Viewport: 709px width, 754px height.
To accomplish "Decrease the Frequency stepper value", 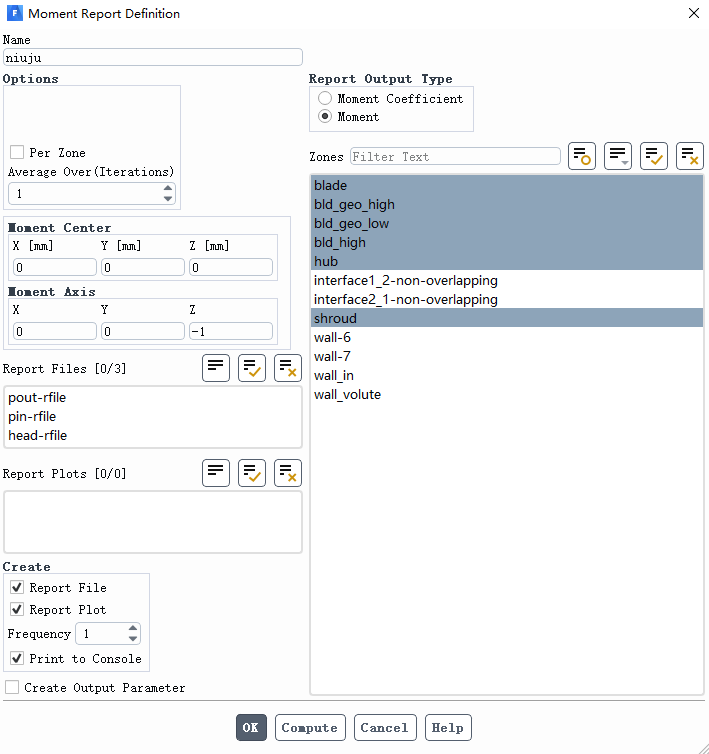I will click(132, 639).
